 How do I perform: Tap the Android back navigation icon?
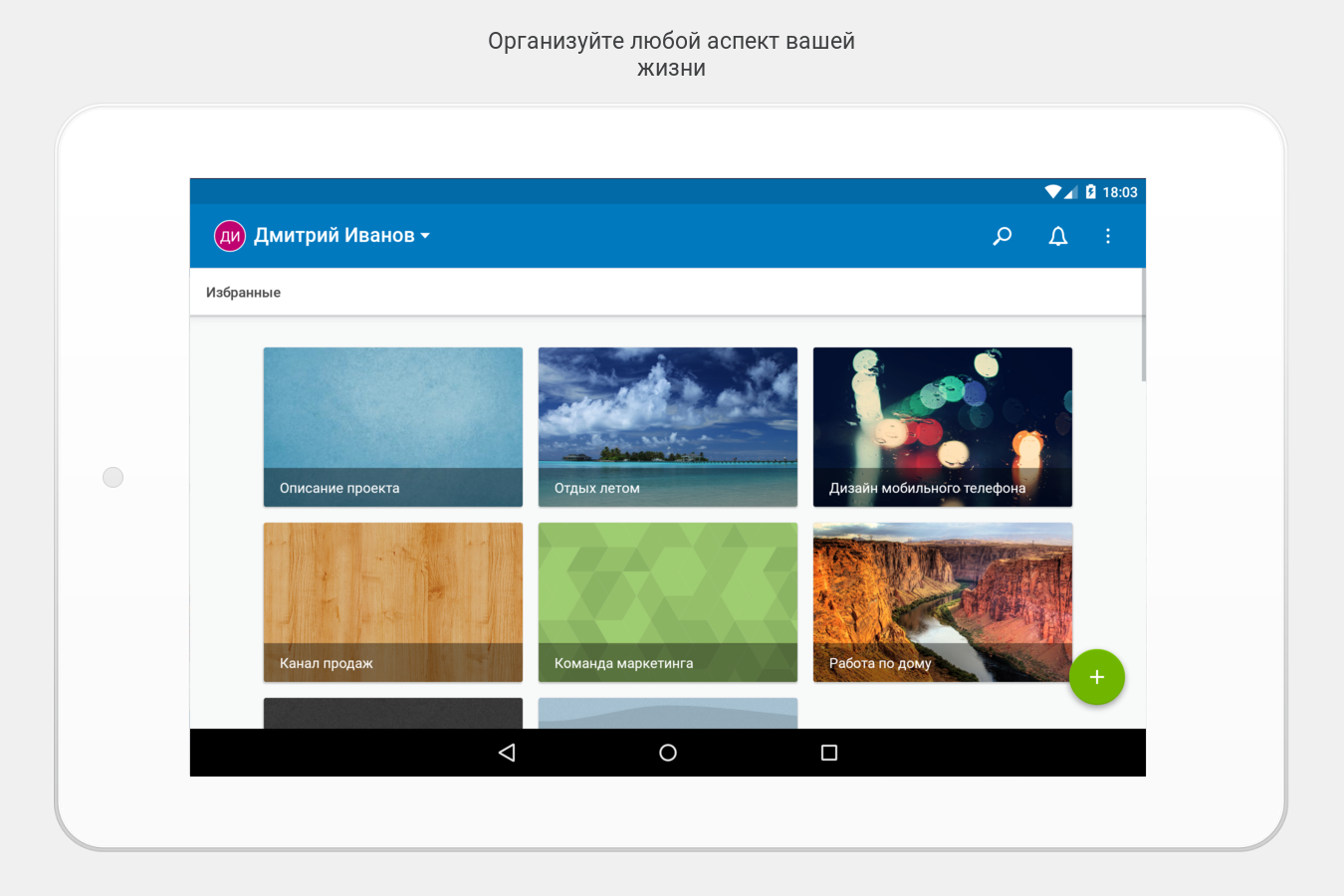[507, 753]
